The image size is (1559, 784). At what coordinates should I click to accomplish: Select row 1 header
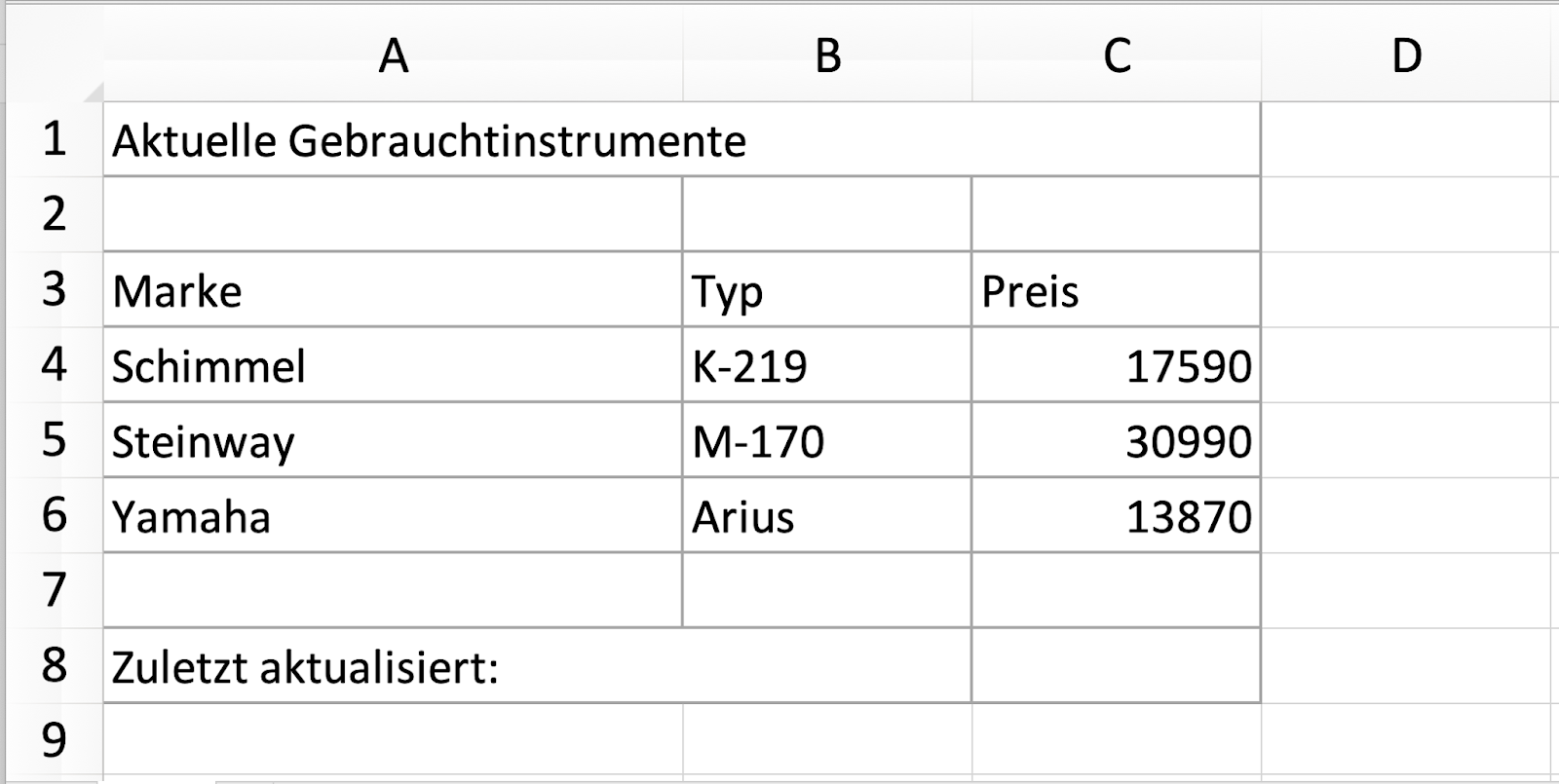point(54,139)
